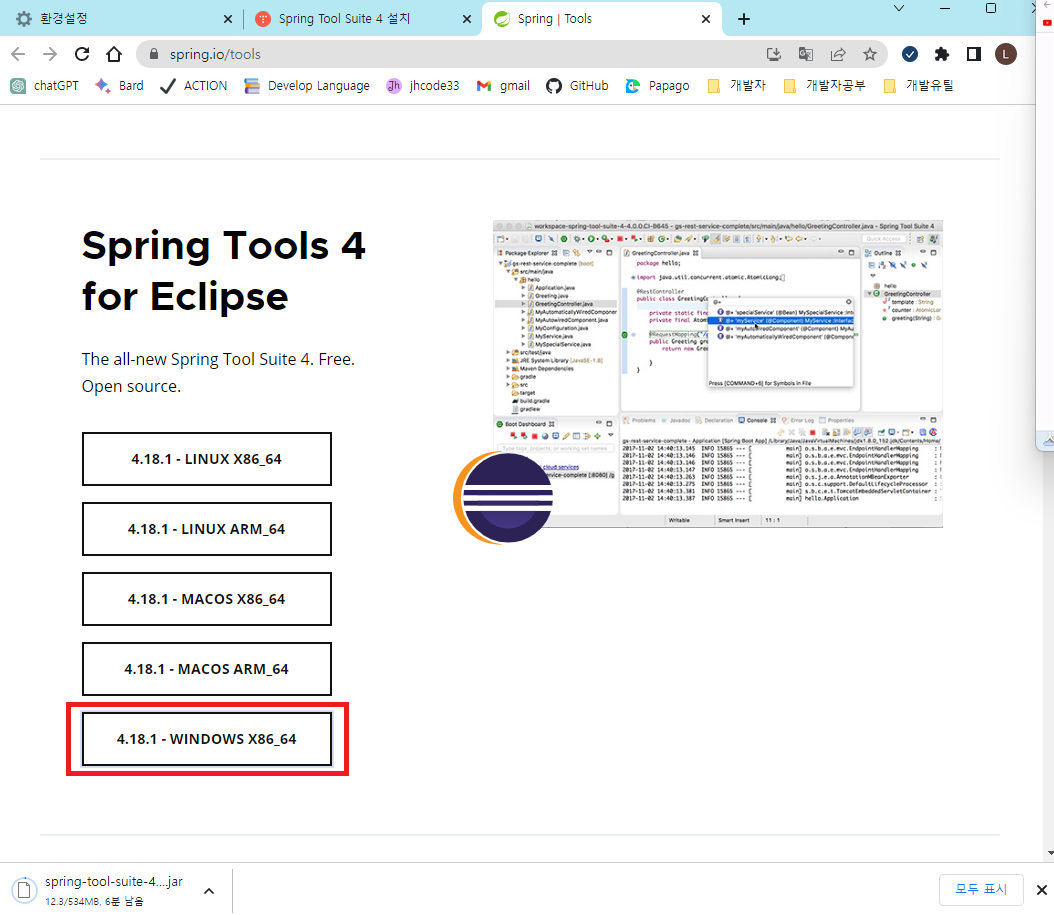The image size is (1054, 915).
Task: Go back to the previous page
Action: [18, 54]
